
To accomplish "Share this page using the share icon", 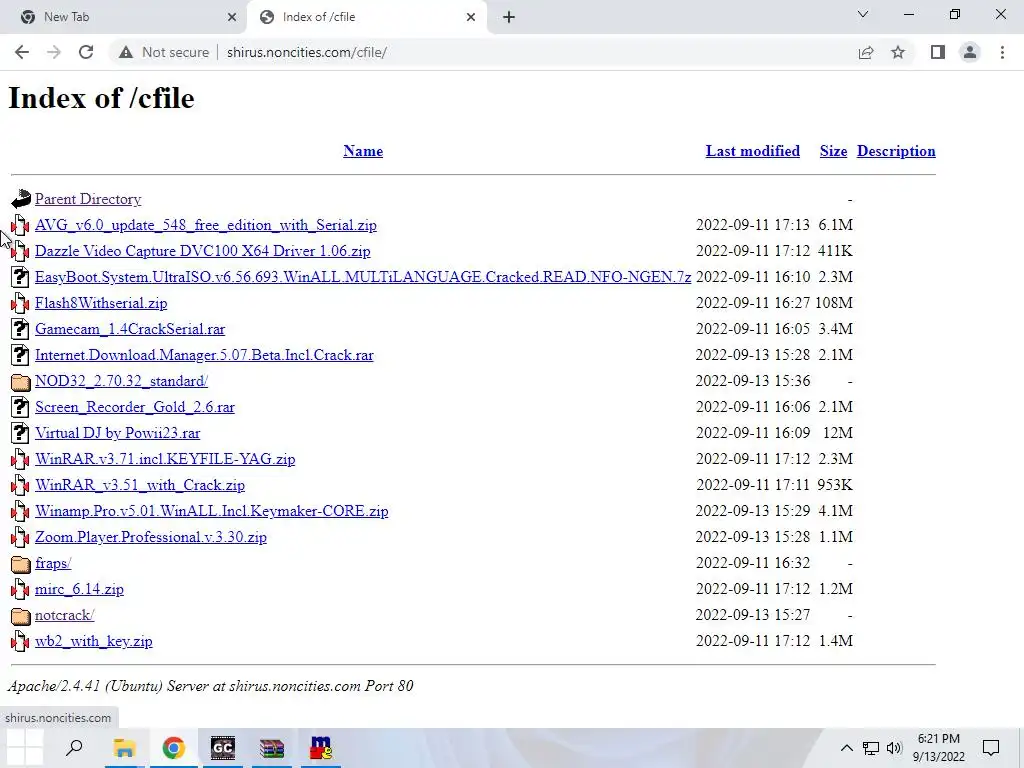I will 866,52.
